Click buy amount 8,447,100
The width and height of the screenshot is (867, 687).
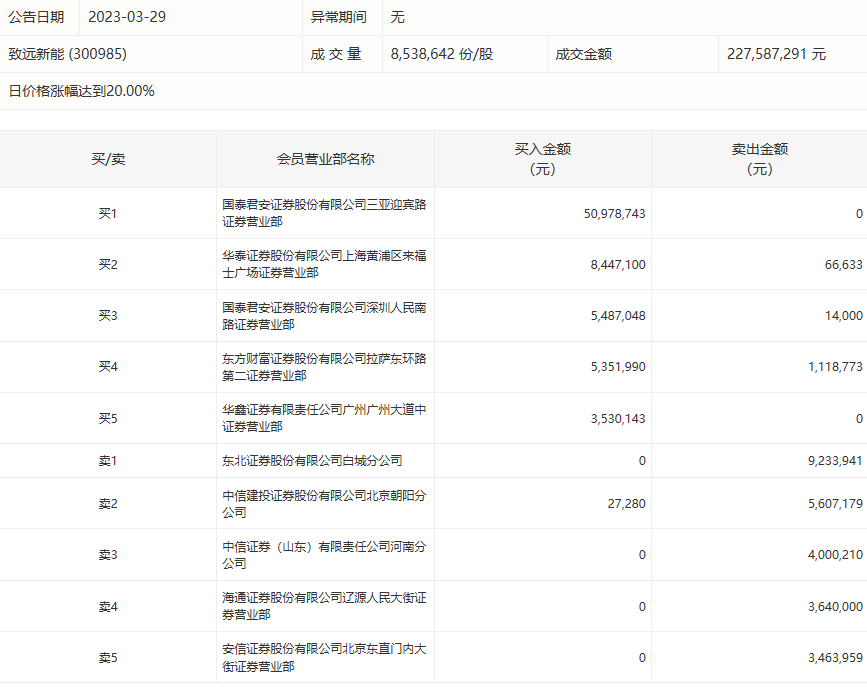coord(618,264)
